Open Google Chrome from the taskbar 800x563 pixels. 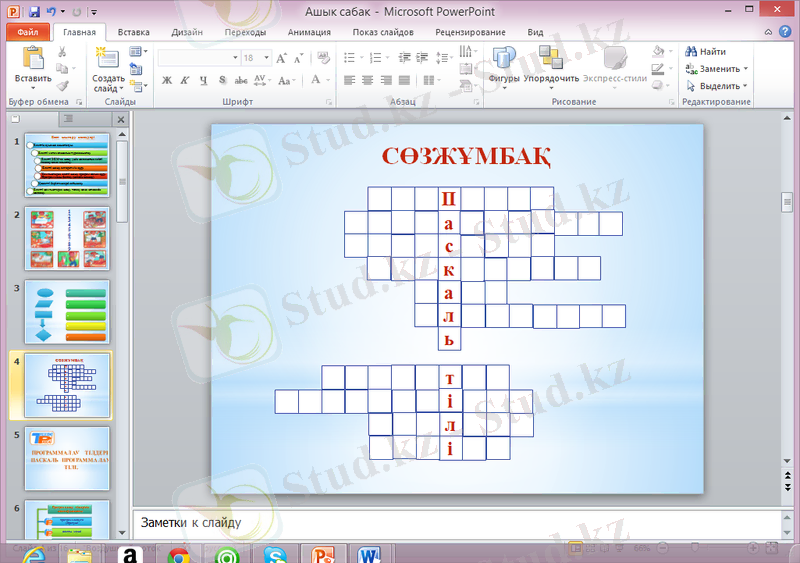tap(179, 554)
